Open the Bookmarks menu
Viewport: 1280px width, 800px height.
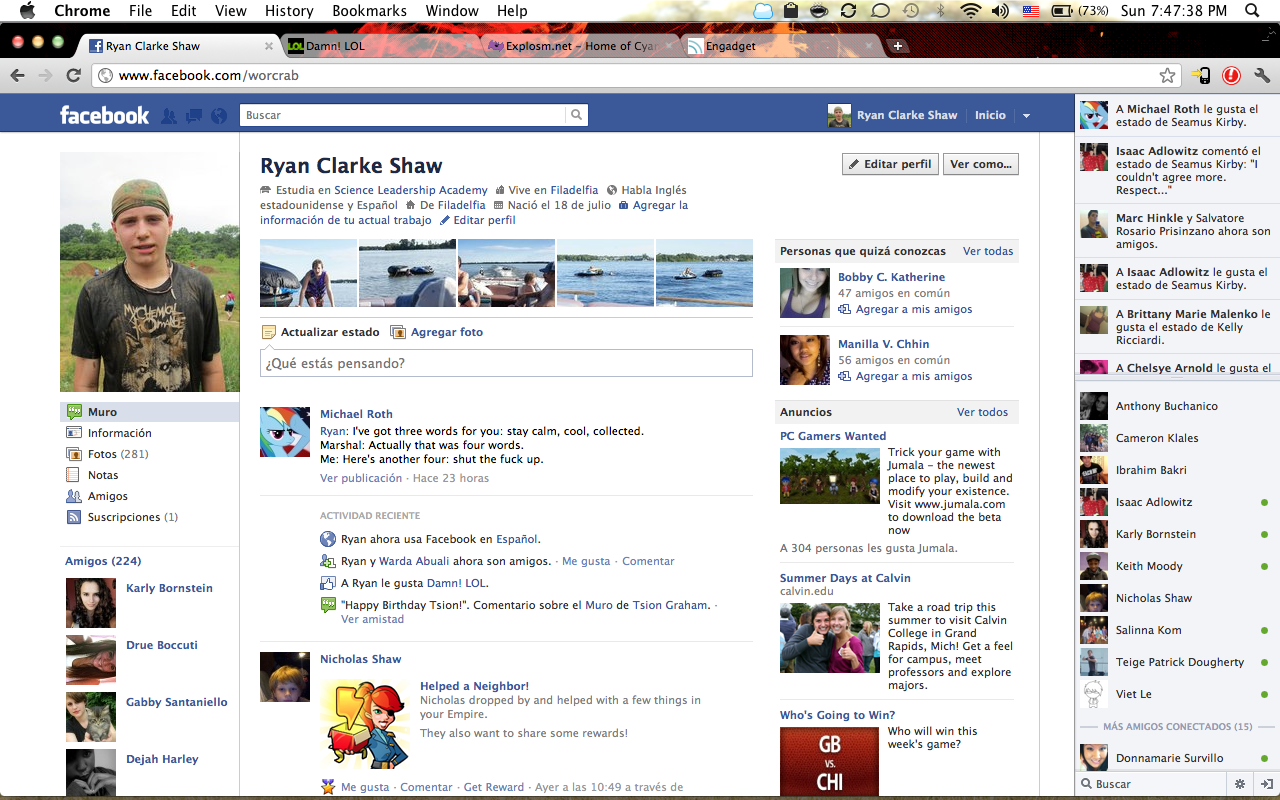click(x=370, y=11)
